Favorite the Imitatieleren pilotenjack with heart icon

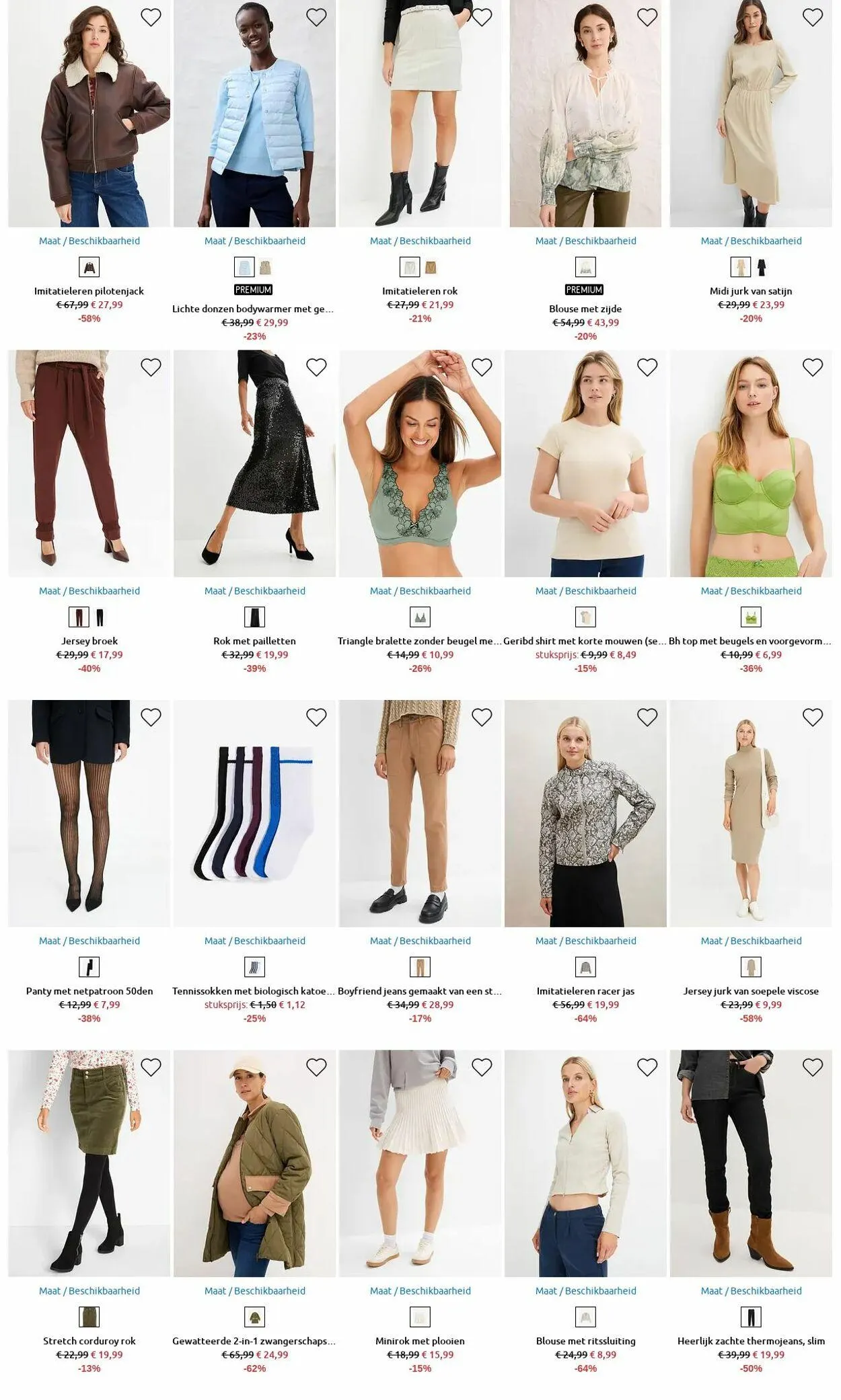coord(151,17)
